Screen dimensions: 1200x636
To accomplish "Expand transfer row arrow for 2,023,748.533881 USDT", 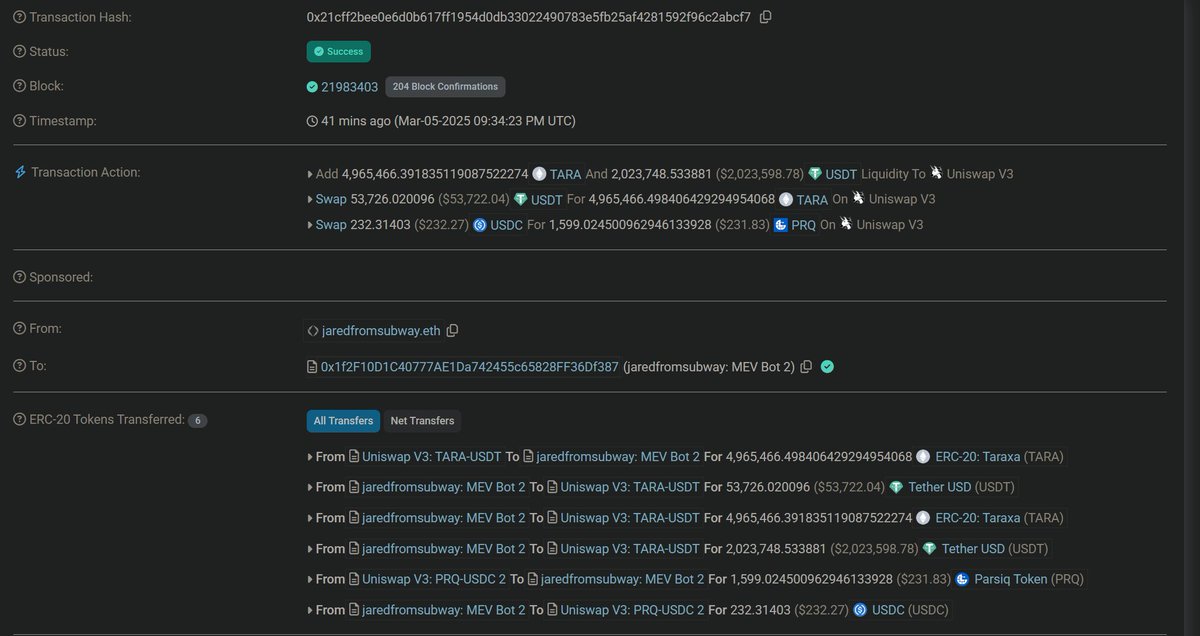I will click(310, 549).
